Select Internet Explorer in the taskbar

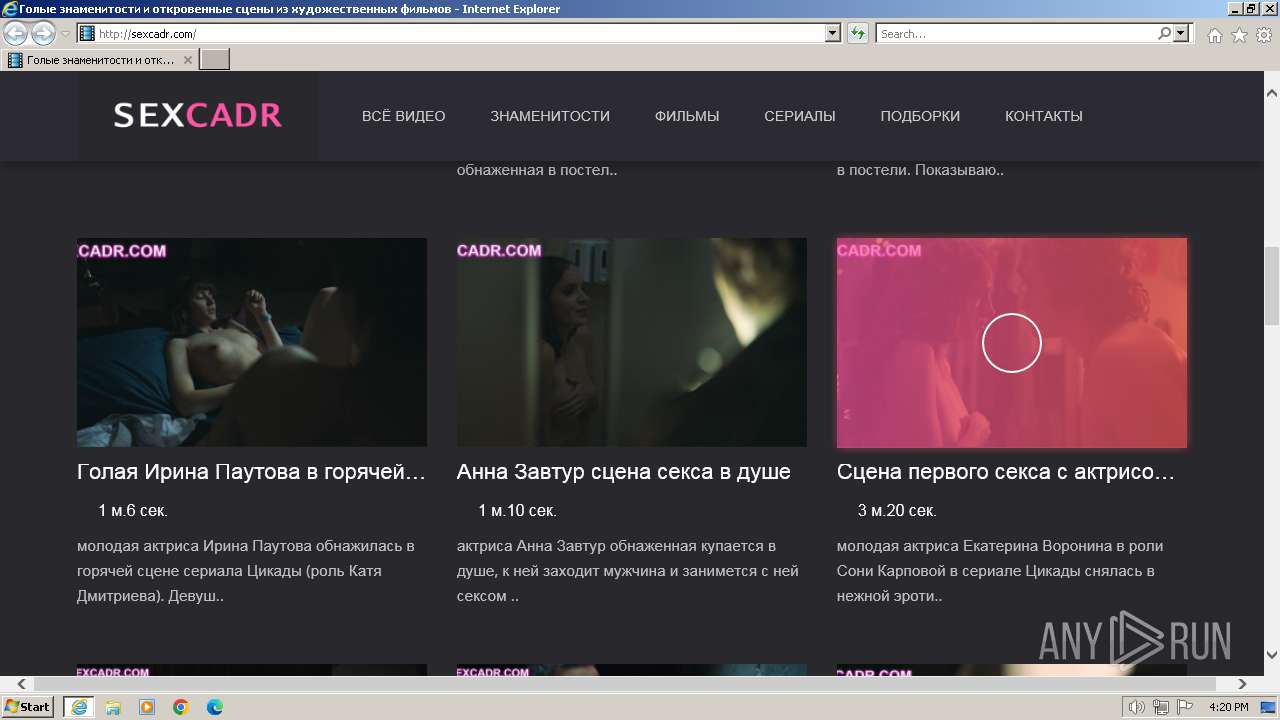click(x=78, y=707)
